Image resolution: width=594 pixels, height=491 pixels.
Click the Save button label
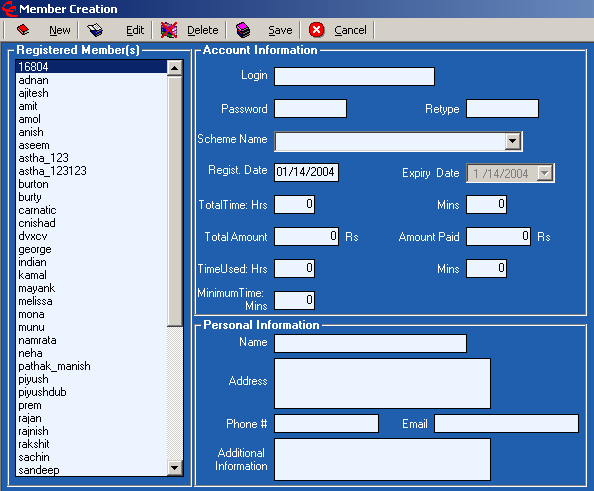(x=280, y=30)
